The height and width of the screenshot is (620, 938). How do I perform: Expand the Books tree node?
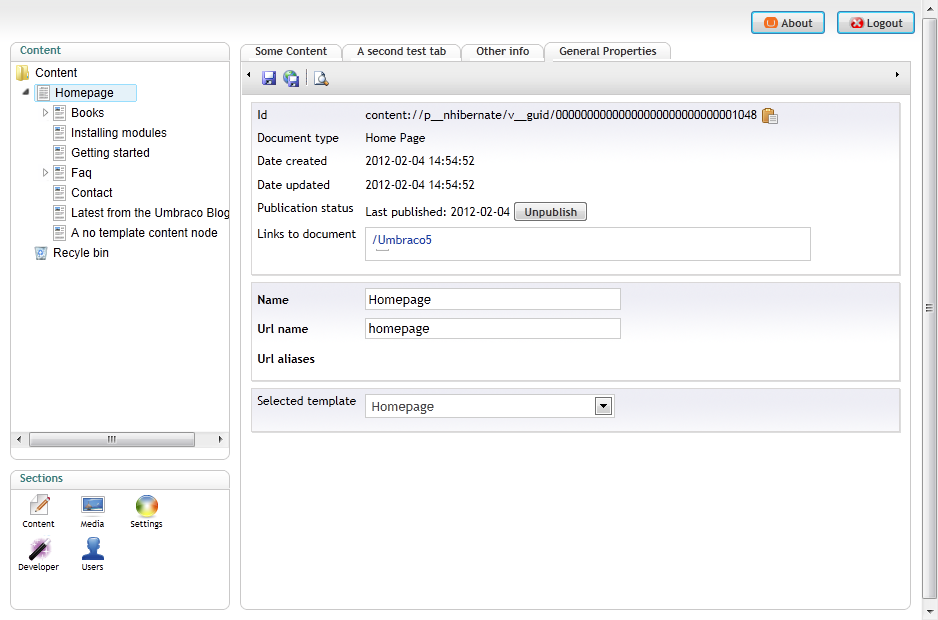(x=45, y=113)
